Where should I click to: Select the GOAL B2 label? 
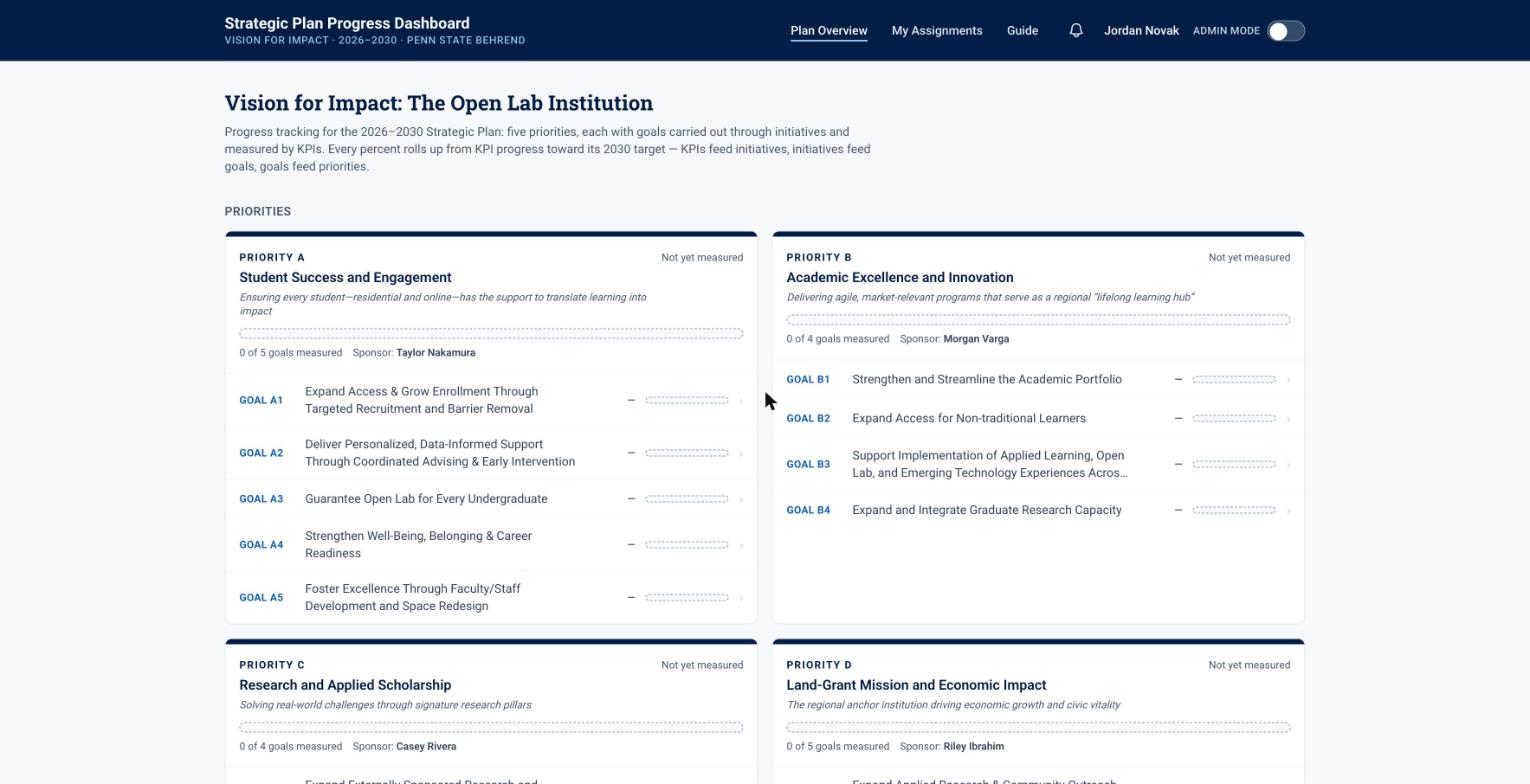(x=808, y=419)
